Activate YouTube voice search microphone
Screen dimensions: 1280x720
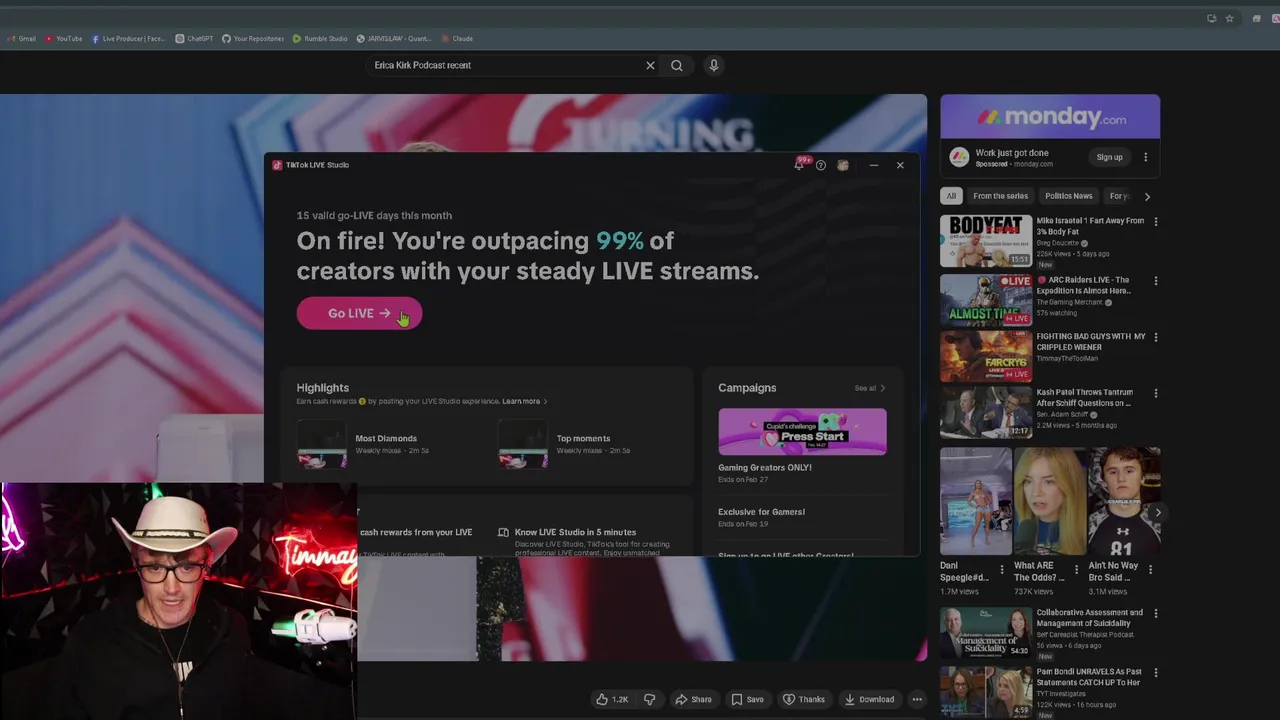(x=713, y=65)
